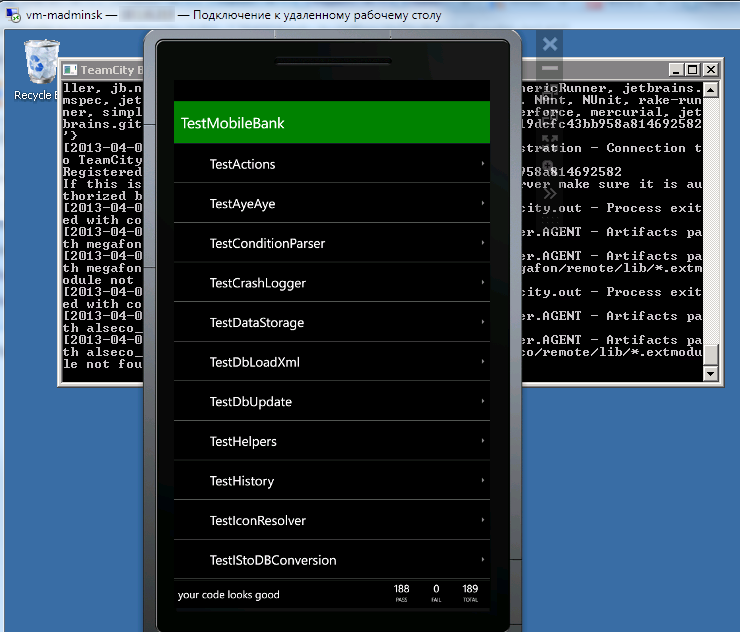Click the 189 TOTAL counter
The width and height of the screenshot is (740, 632).
click(470, 593)
